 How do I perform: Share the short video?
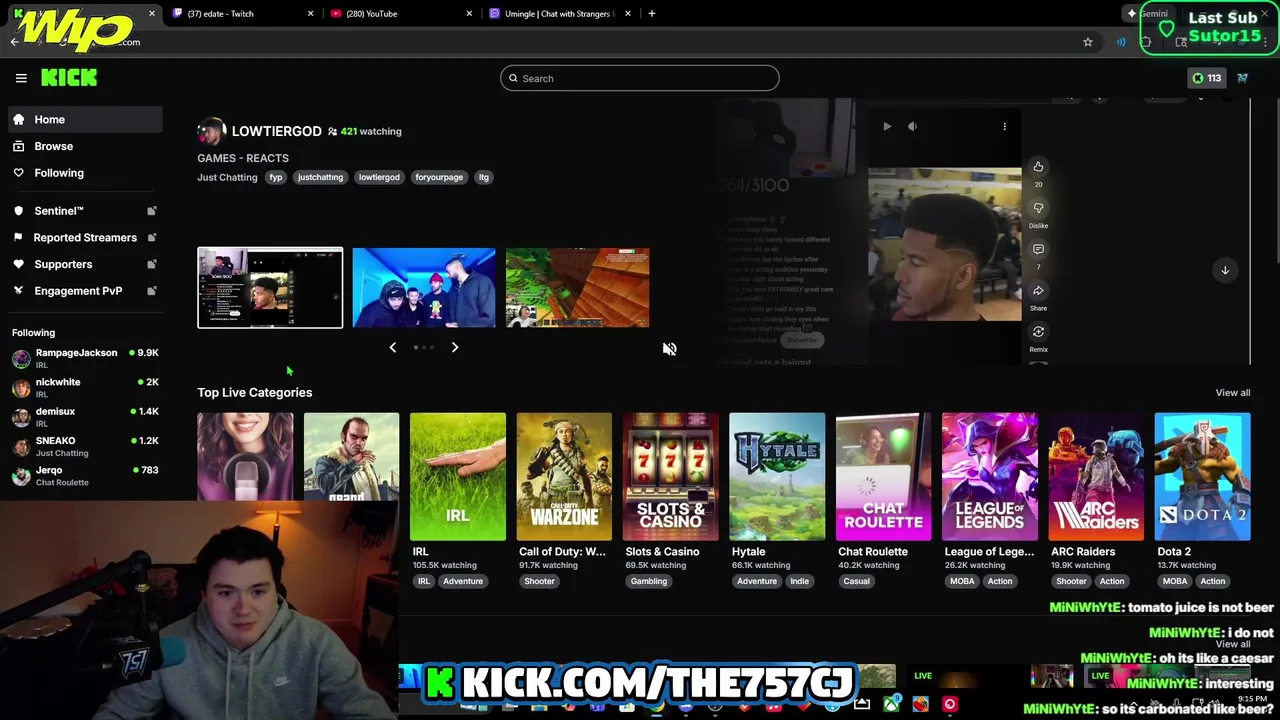[1038, 291]
